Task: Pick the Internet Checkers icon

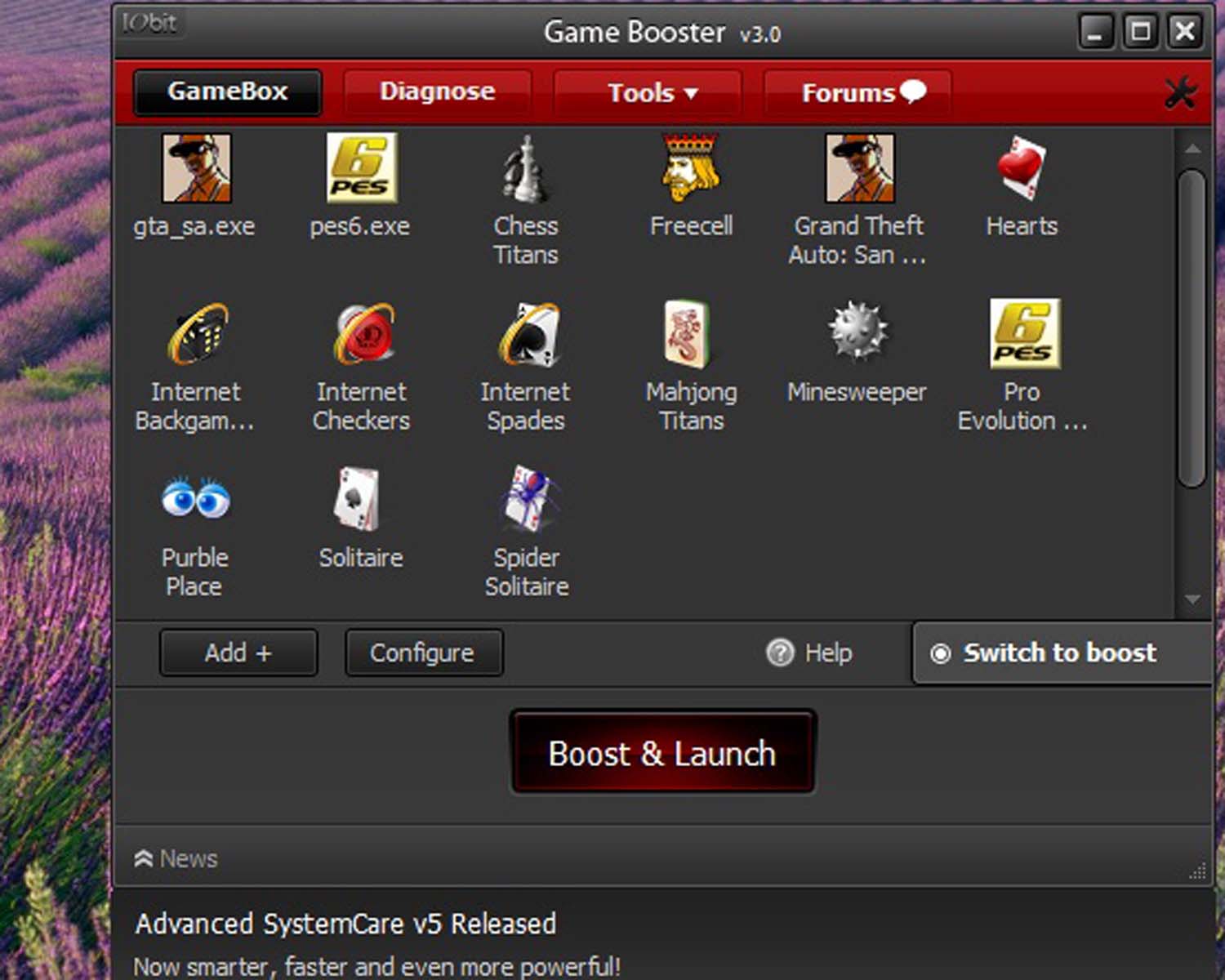Action: 364,333
